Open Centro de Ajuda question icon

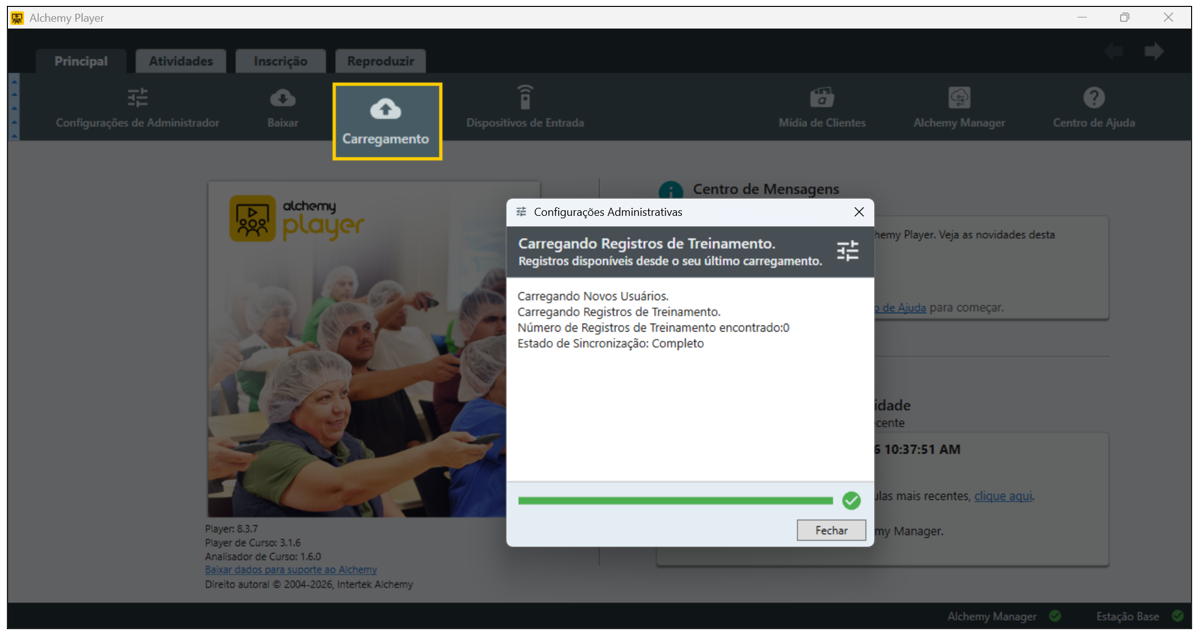pyautogui.click(x=1094, y=98)
